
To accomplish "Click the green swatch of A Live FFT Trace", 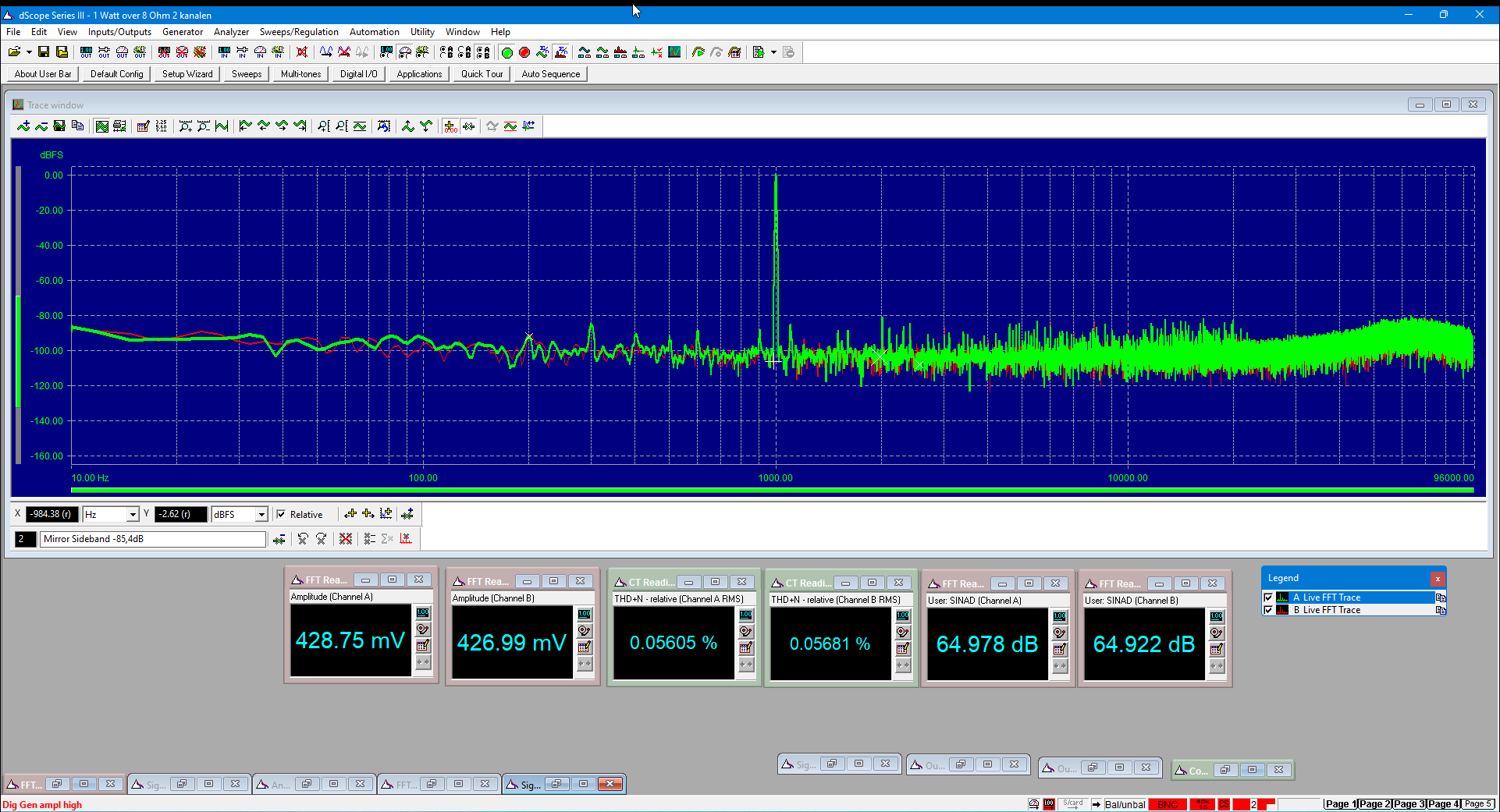I will [1281, 597].
